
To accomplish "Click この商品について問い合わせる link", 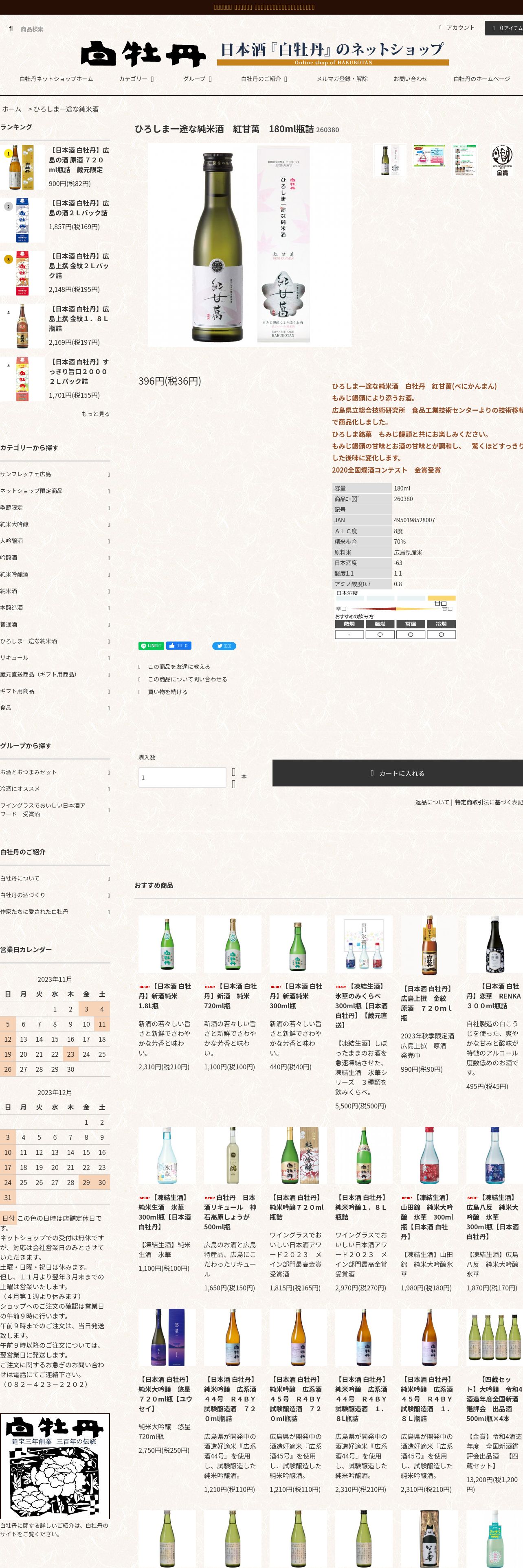I will point(187,679).
